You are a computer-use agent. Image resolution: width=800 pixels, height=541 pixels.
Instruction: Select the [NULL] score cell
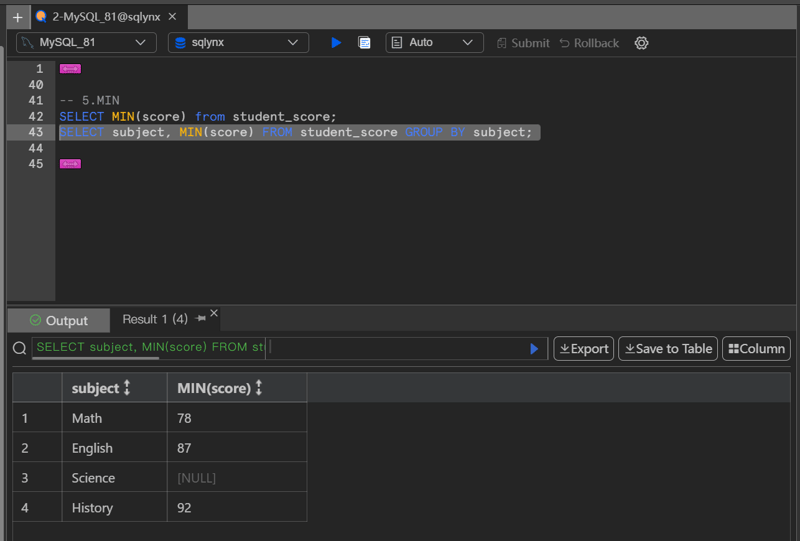[237, 478]
